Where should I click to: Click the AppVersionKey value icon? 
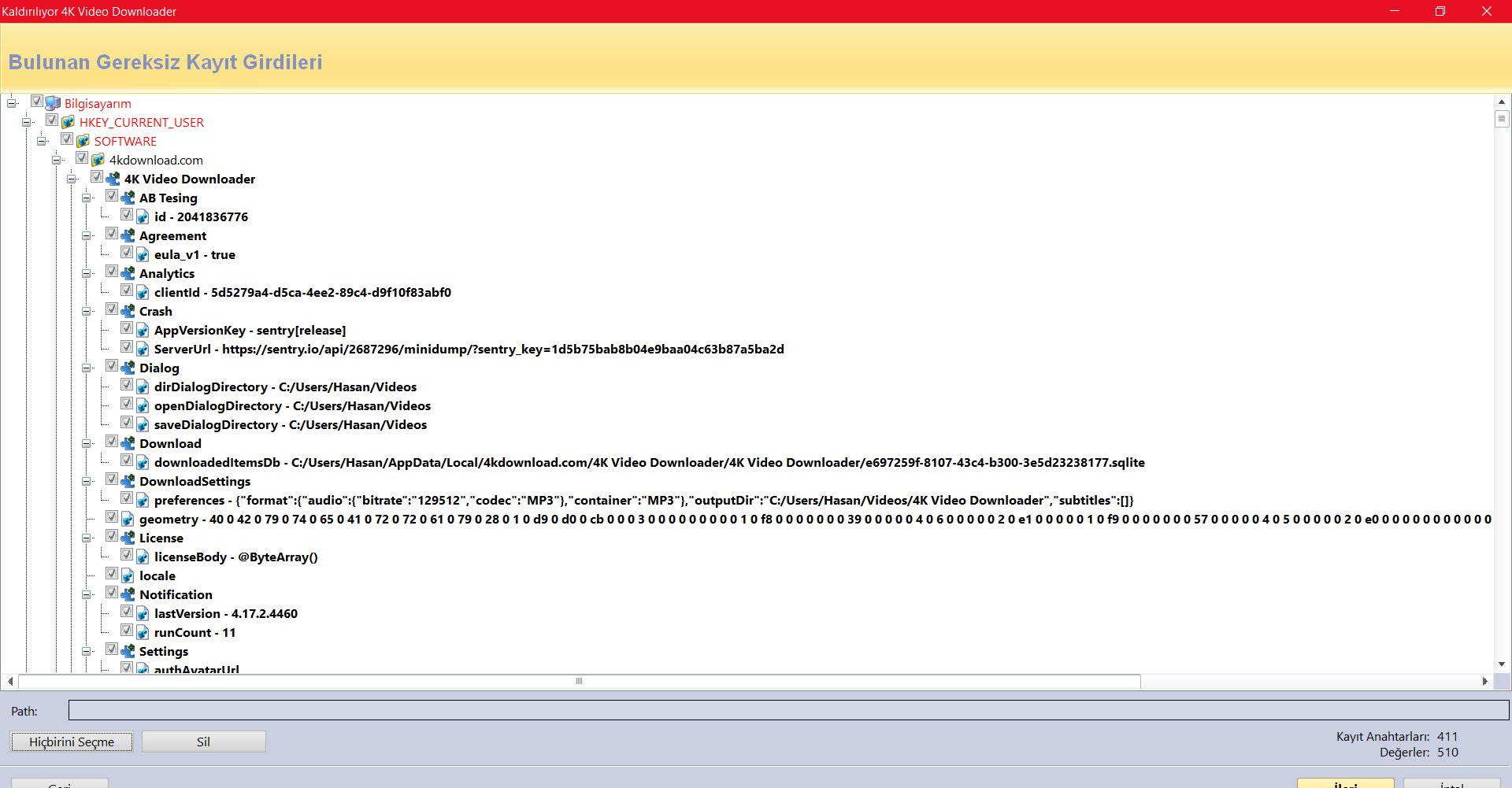(143, 330)
